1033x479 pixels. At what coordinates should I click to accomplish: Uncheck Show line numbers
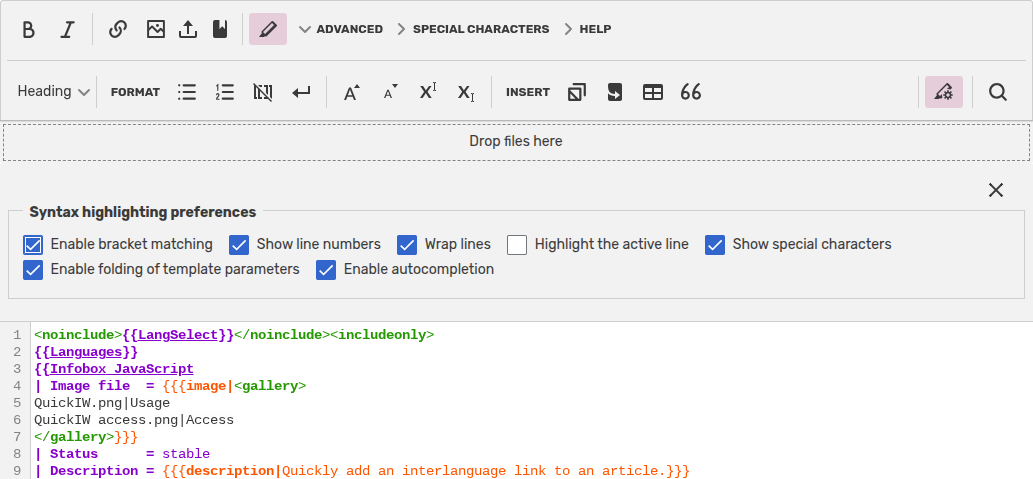[239, 245]
